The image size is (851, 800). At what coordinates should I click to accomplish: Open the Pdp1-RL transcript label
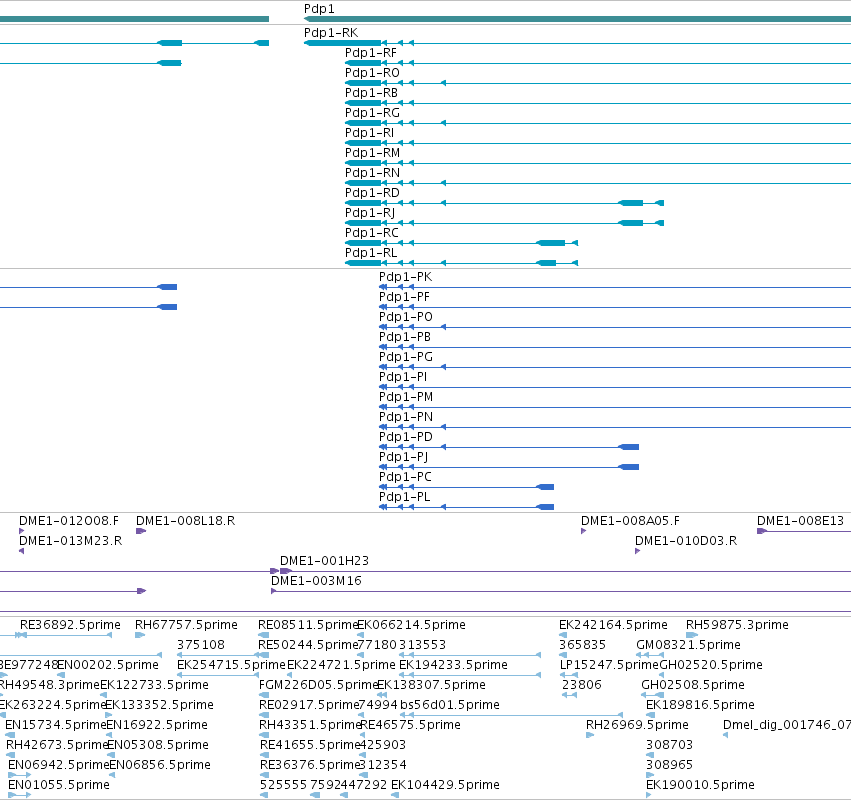click(x=371, y=253)
